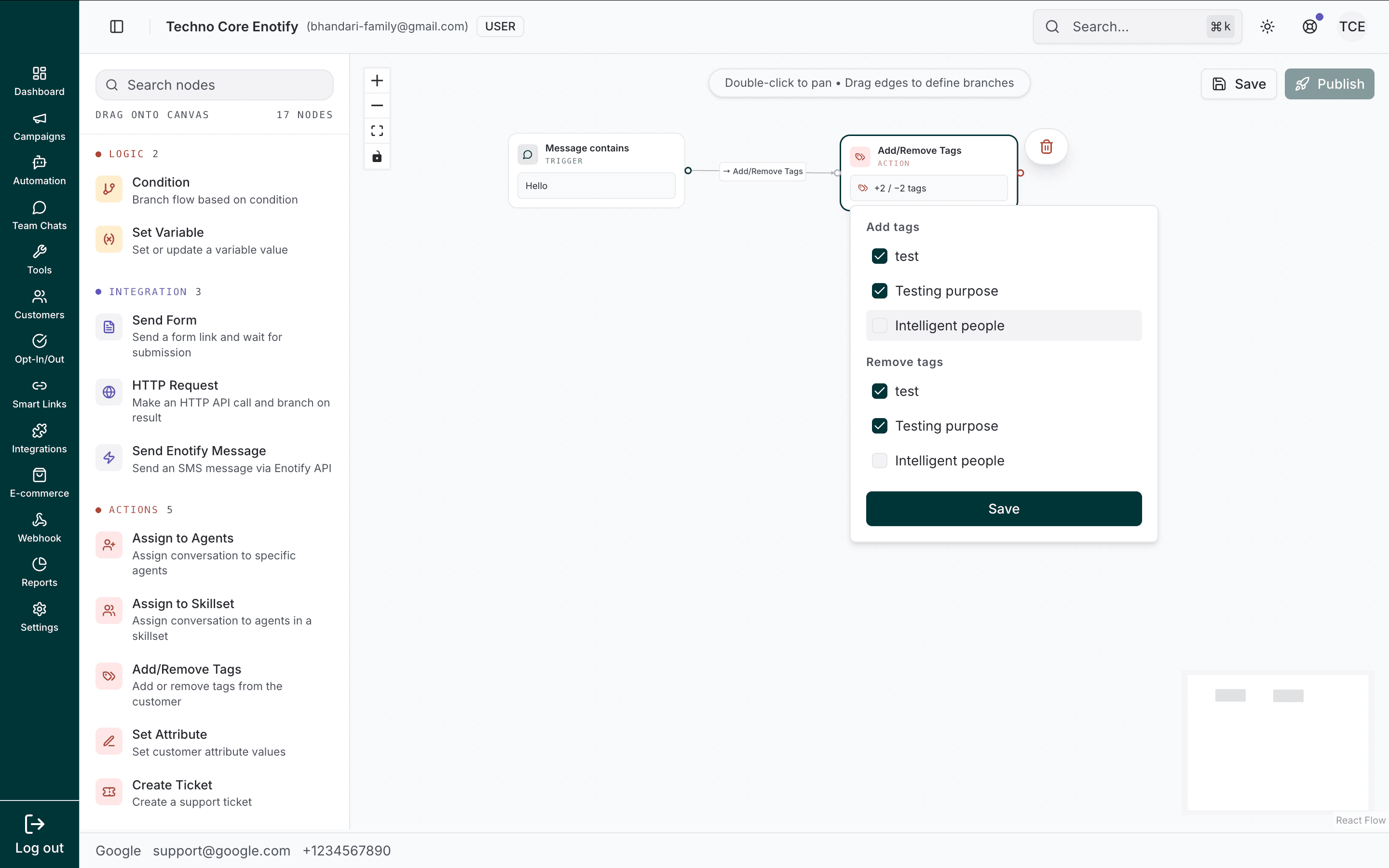Click the React Flow attribution link

point(1360,820)
